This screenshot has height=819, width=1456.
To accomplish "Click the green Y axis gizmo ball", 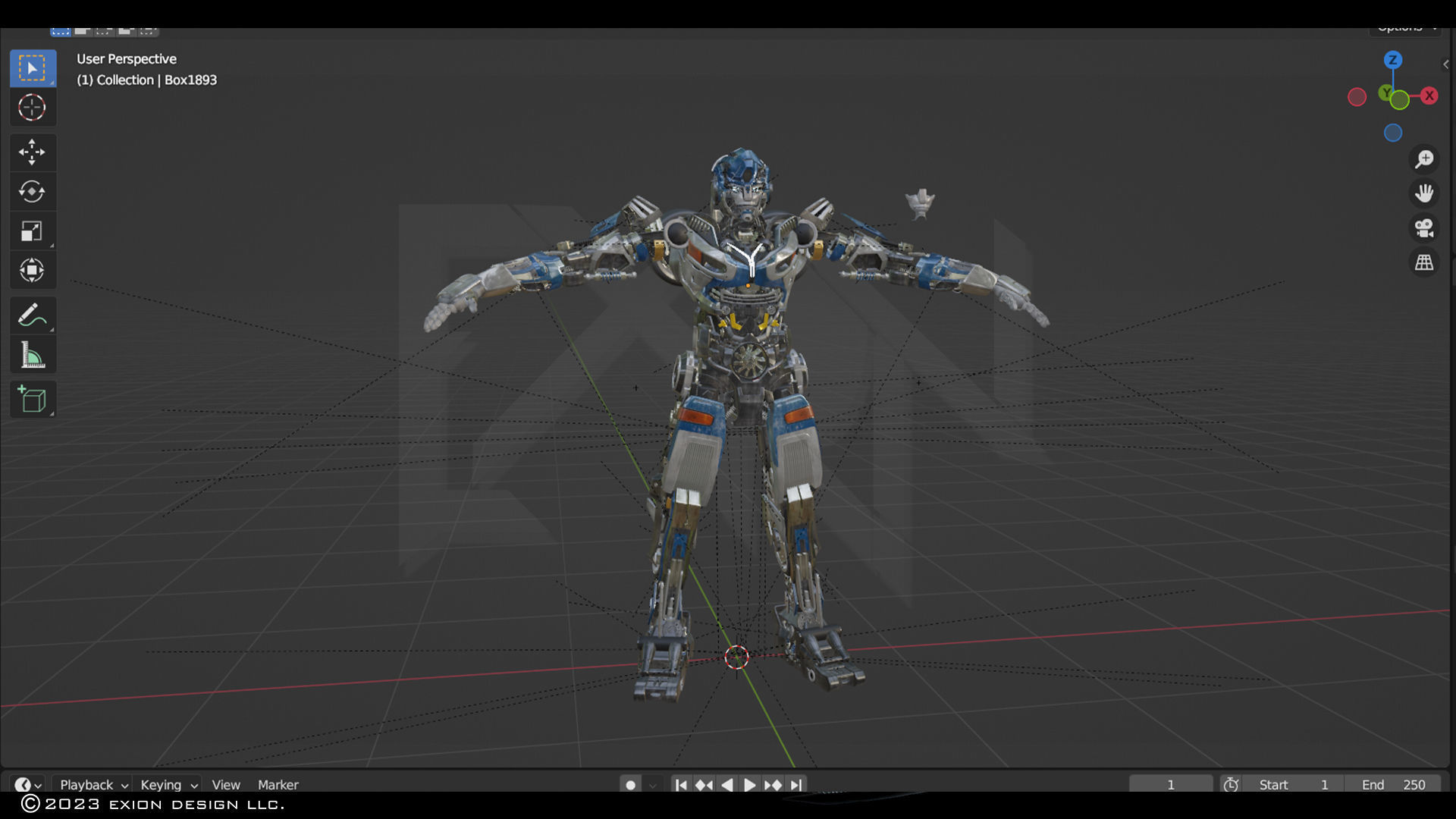I will click(x=1387, y=93).
